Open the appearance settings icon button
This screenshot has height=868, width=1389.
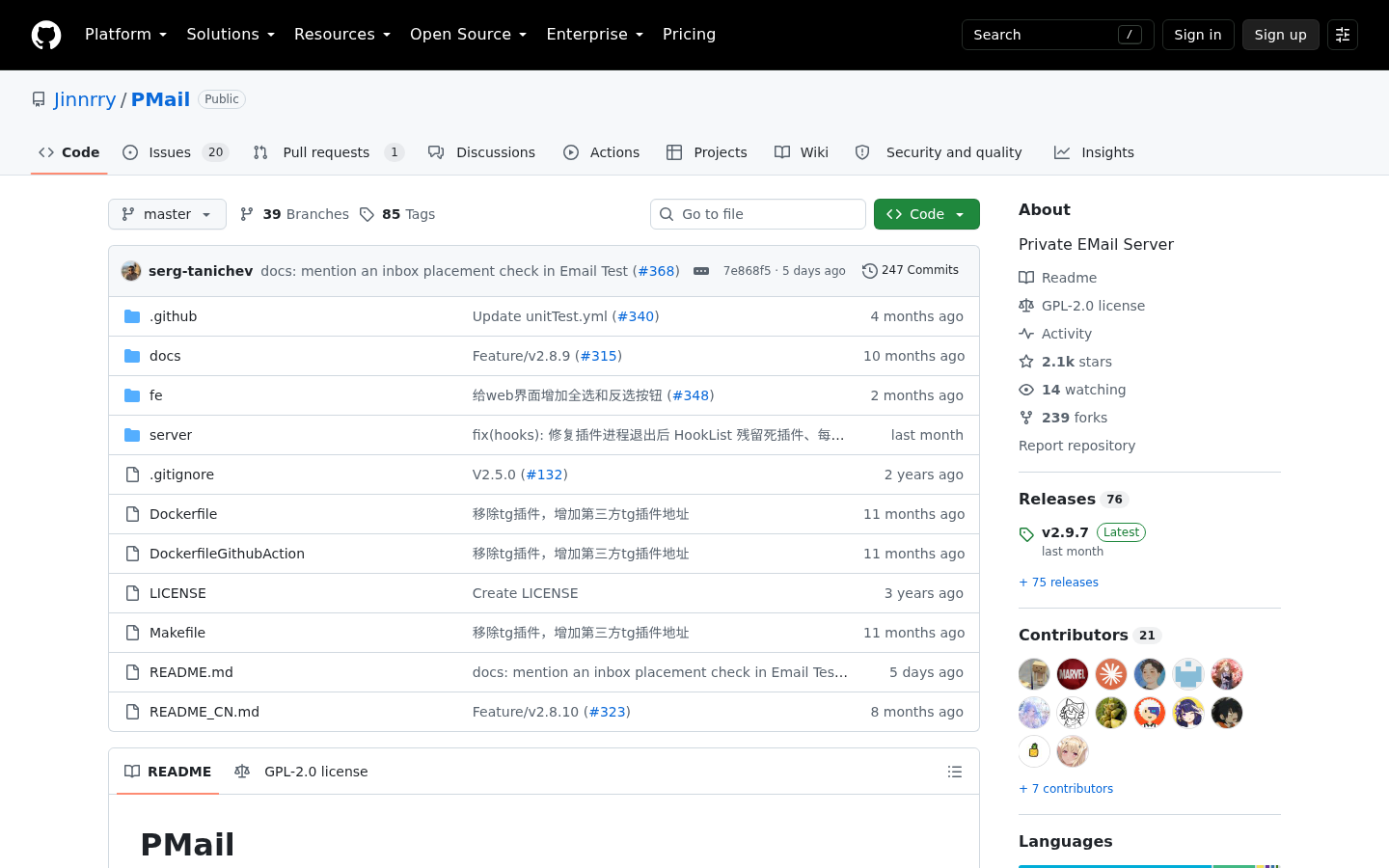(1343, 35)
